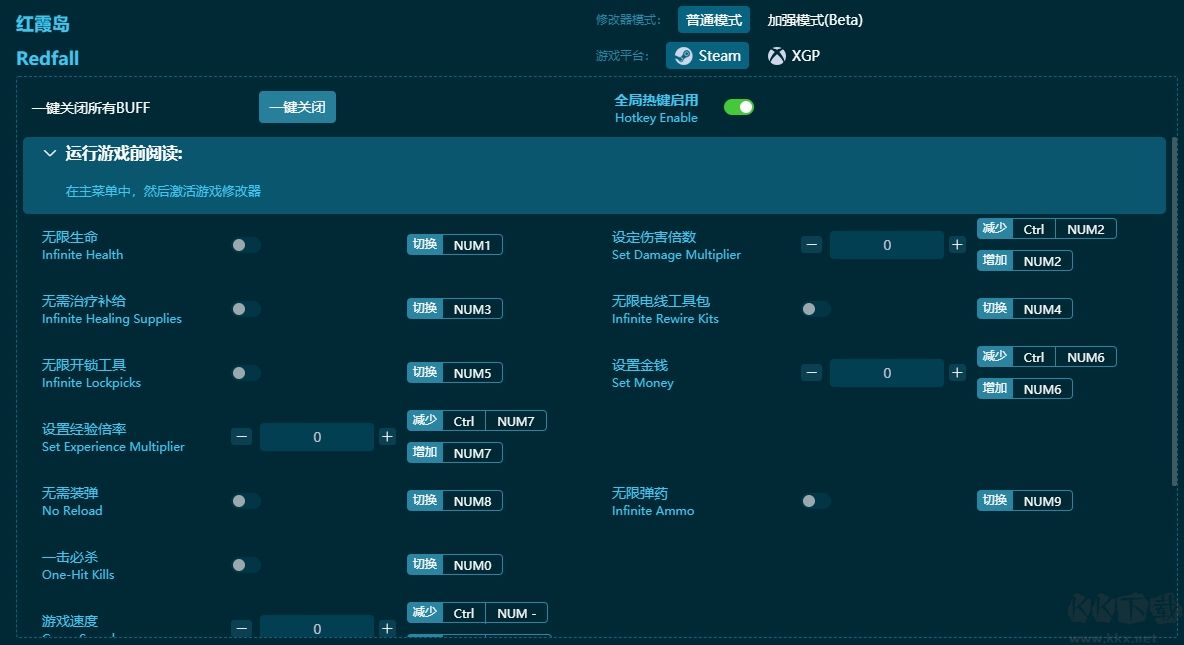This screenshot has height=645, width=1184.
Task: Click the 一键关闭 button
Action: point(298,107)
